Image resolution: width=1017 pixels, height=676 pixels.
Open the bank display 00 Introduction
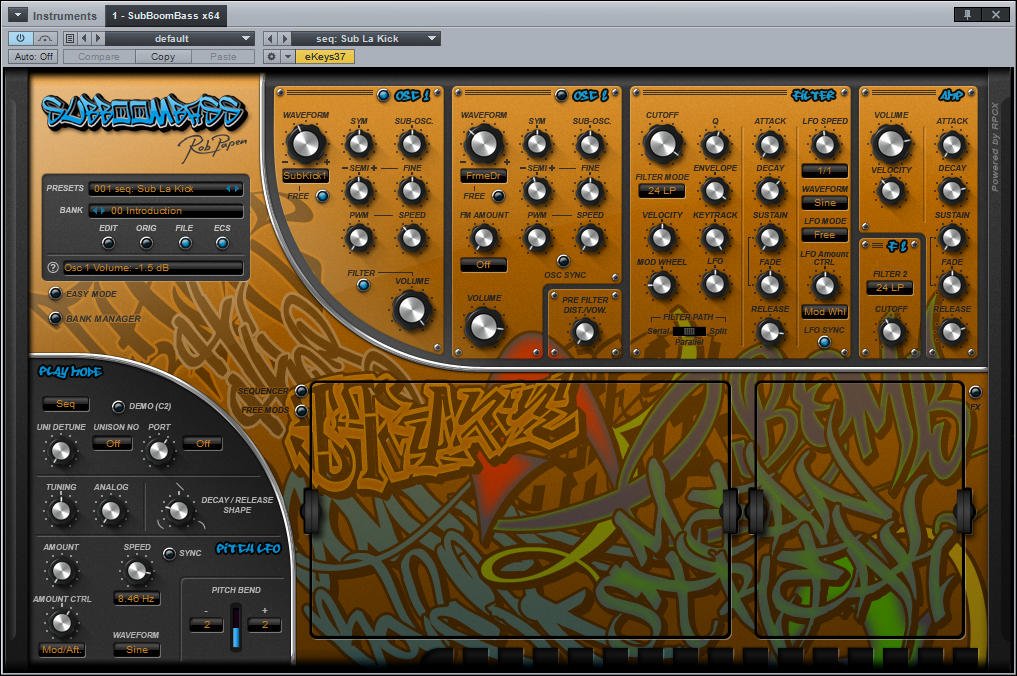click(x=166, y=211)
